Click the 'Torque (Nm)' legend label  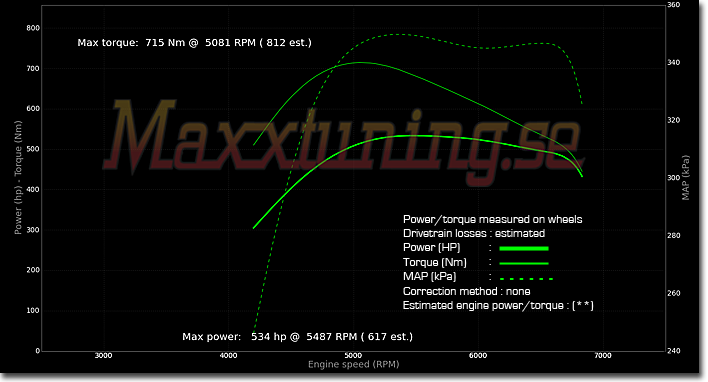pyautogui.click(x=435, y=262)
